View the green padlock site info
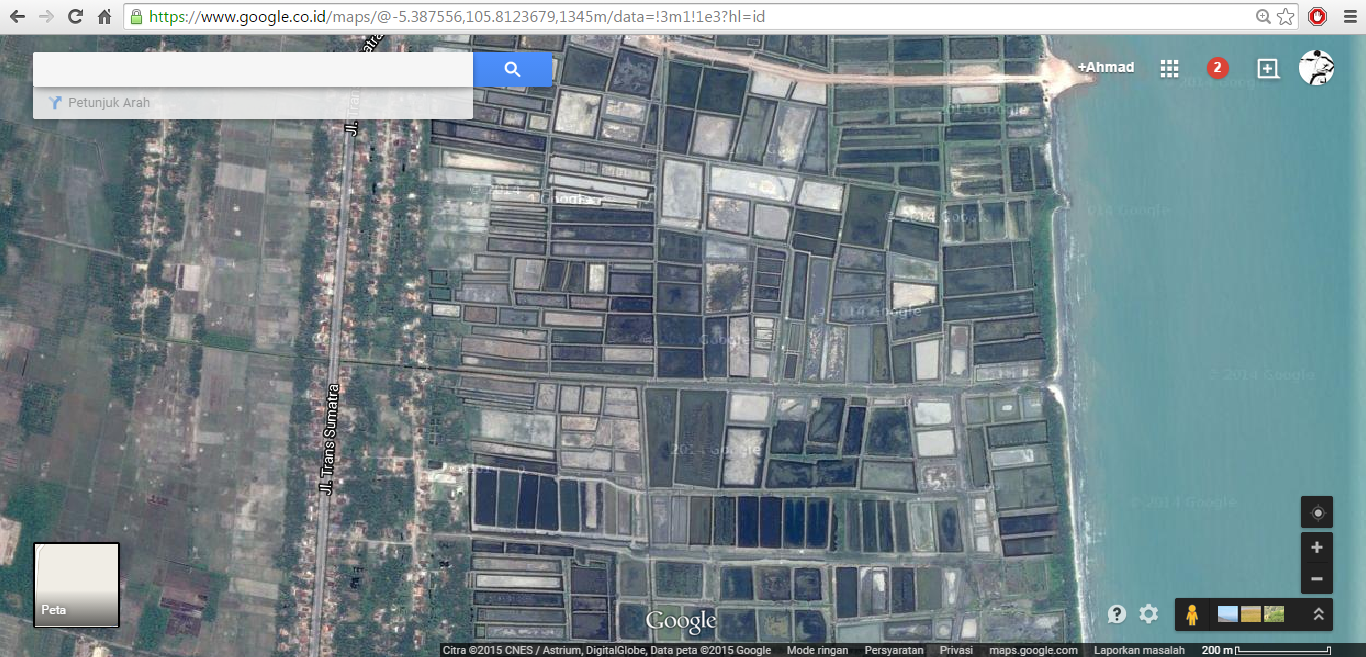 tap(136, 17)
